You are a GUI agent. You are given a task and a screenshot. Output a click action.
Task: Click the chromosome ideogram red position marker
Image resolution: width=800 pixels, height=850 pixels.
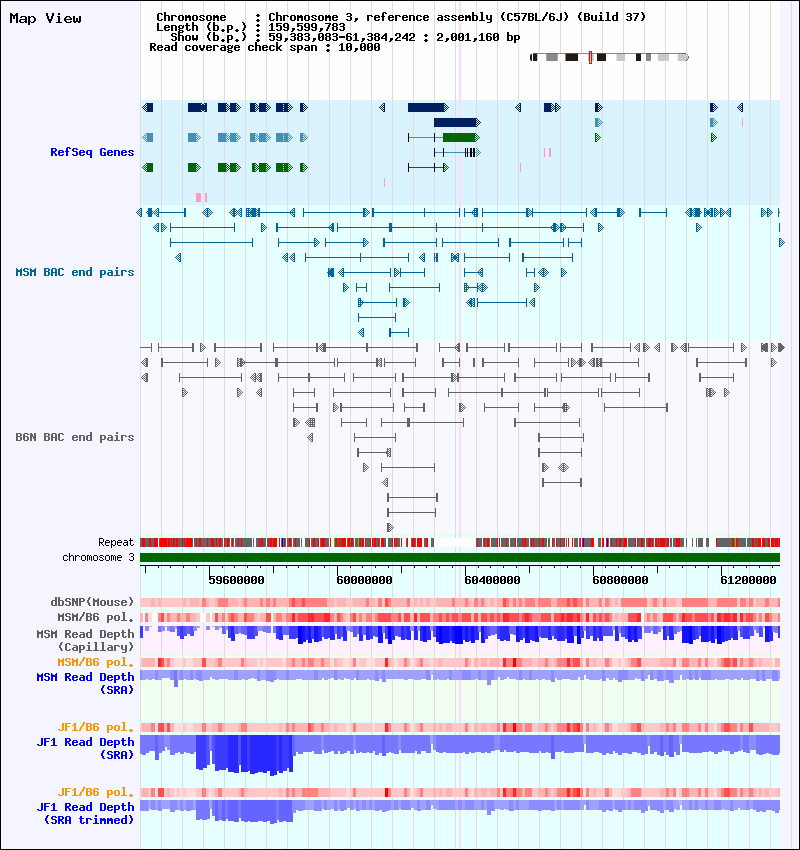click(x=590, y=57)
